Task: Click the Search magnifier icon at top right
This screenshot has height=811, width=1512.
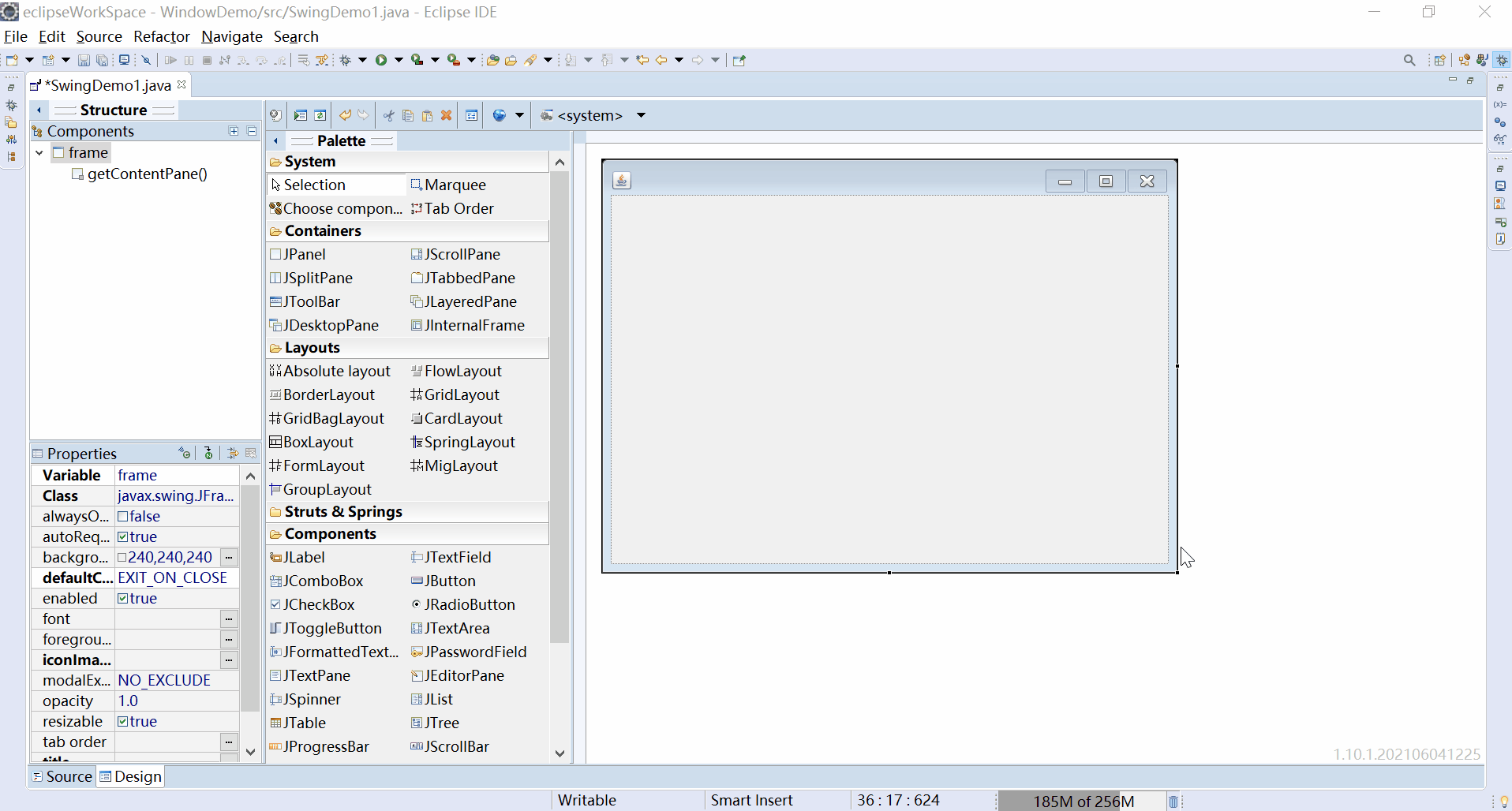Action: tap(1409, 60)
